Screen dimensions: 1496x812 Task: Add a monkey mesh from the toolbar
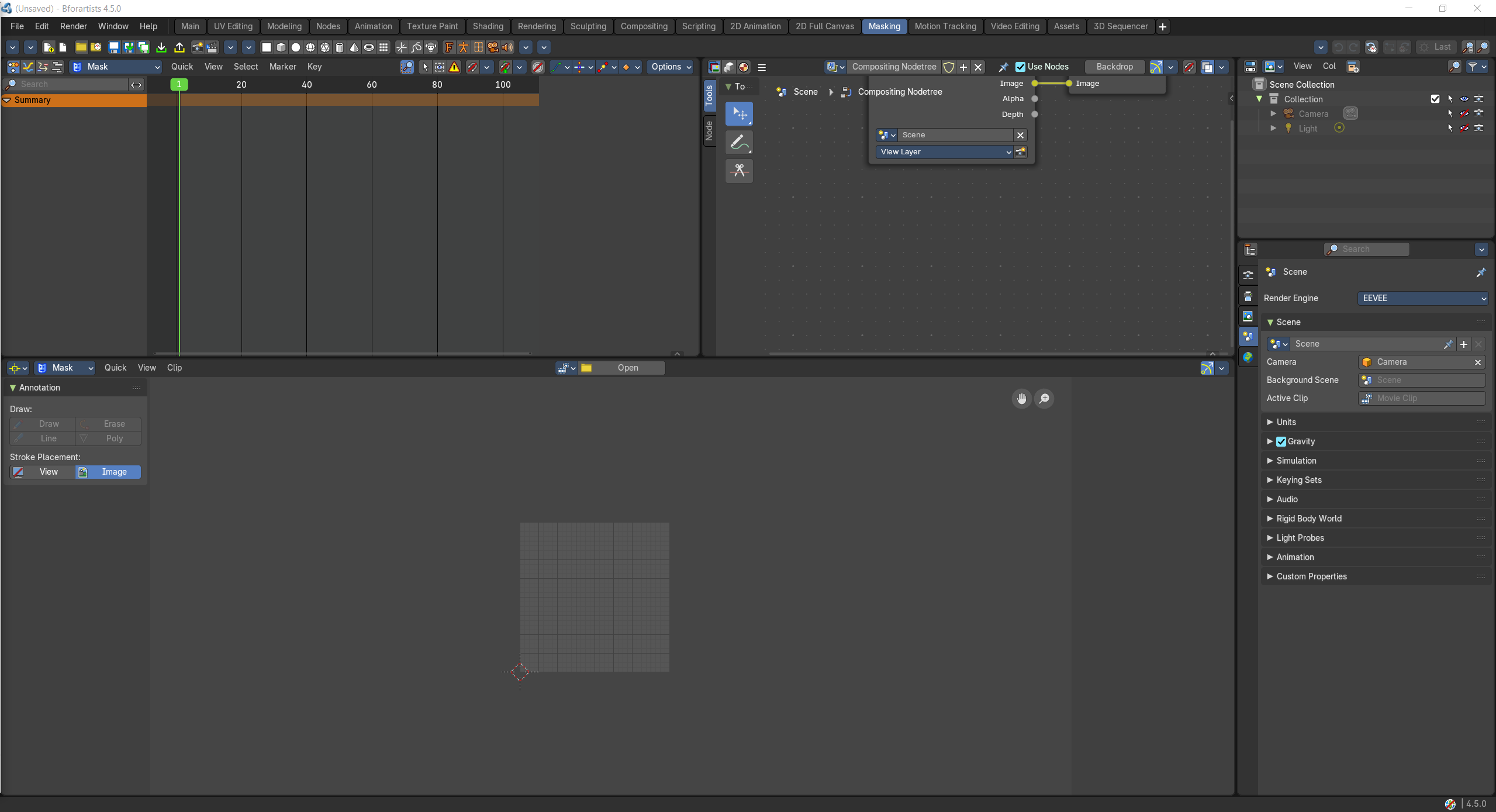(x=431, y=47)
